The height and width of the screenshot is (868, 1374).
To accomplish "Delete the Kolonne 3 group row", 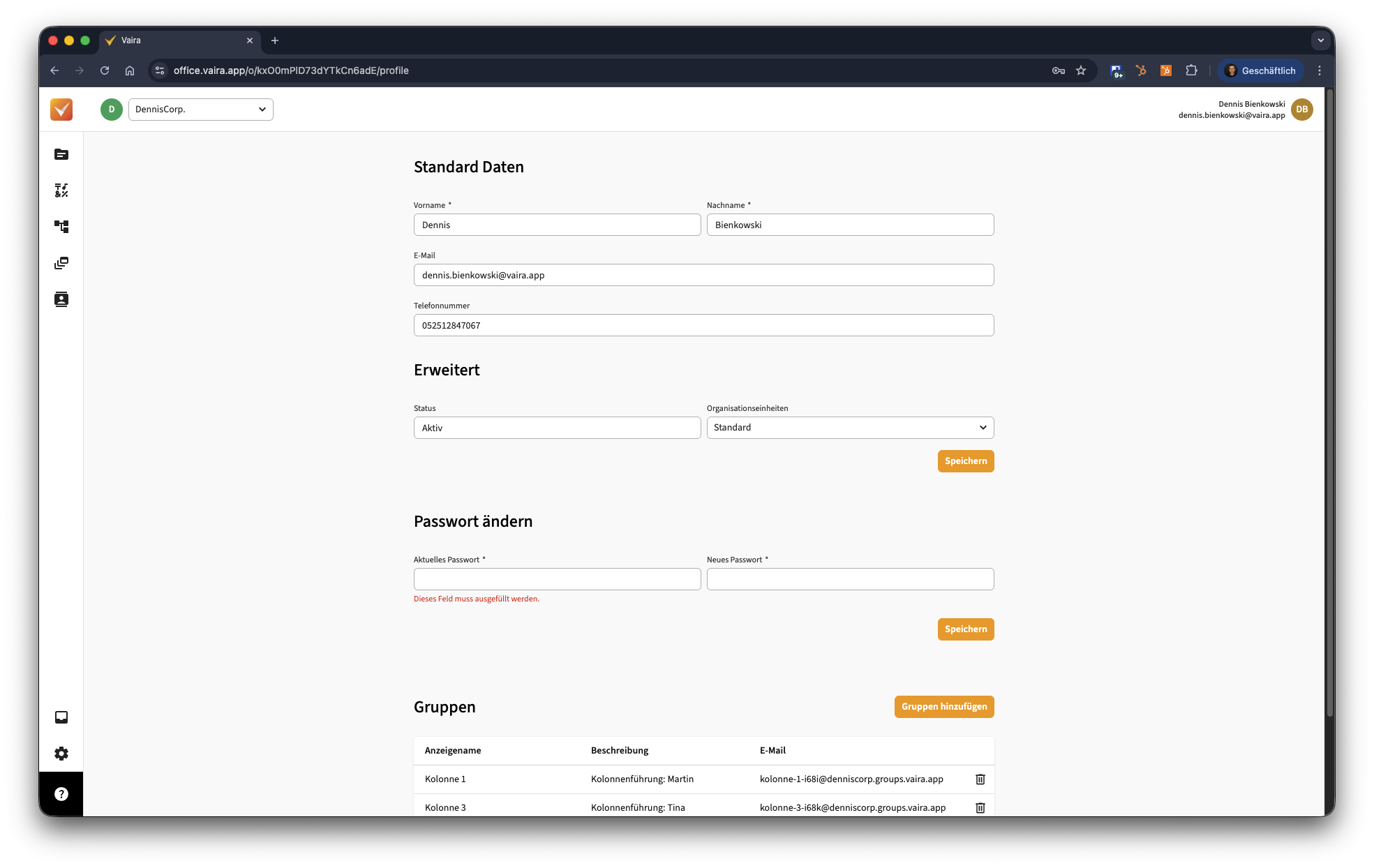I will 980,808.
